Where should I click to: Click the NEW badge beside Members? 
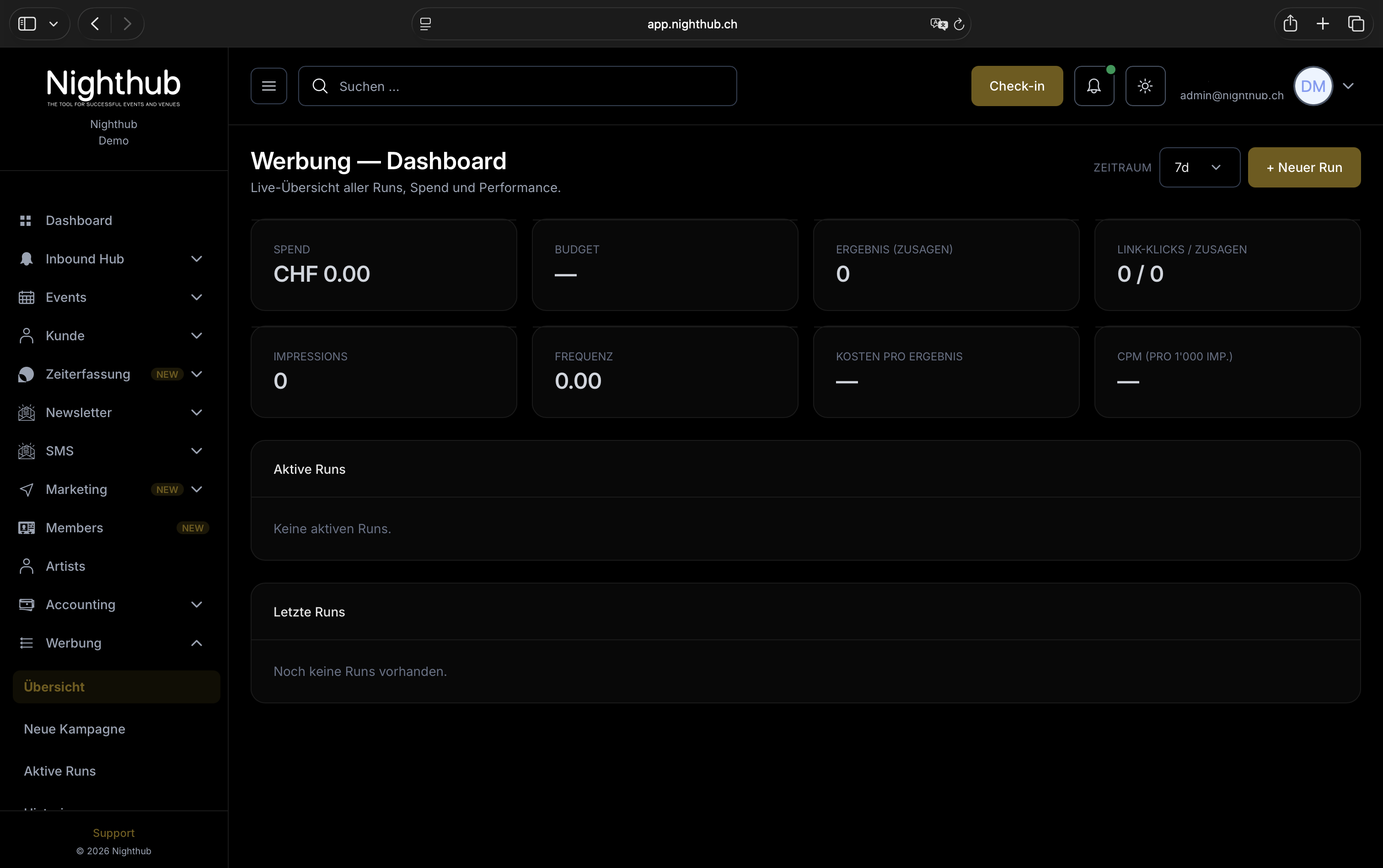click(193, 528)
